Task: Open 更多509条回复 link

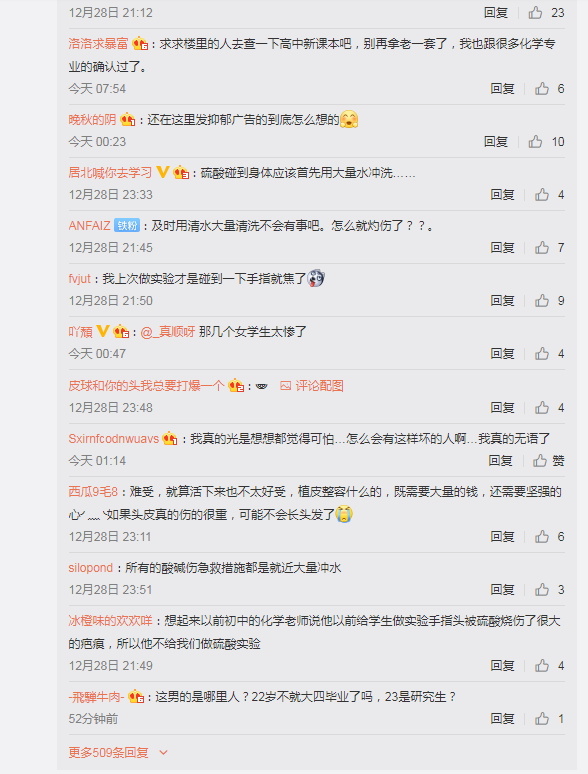Action: 109,752
